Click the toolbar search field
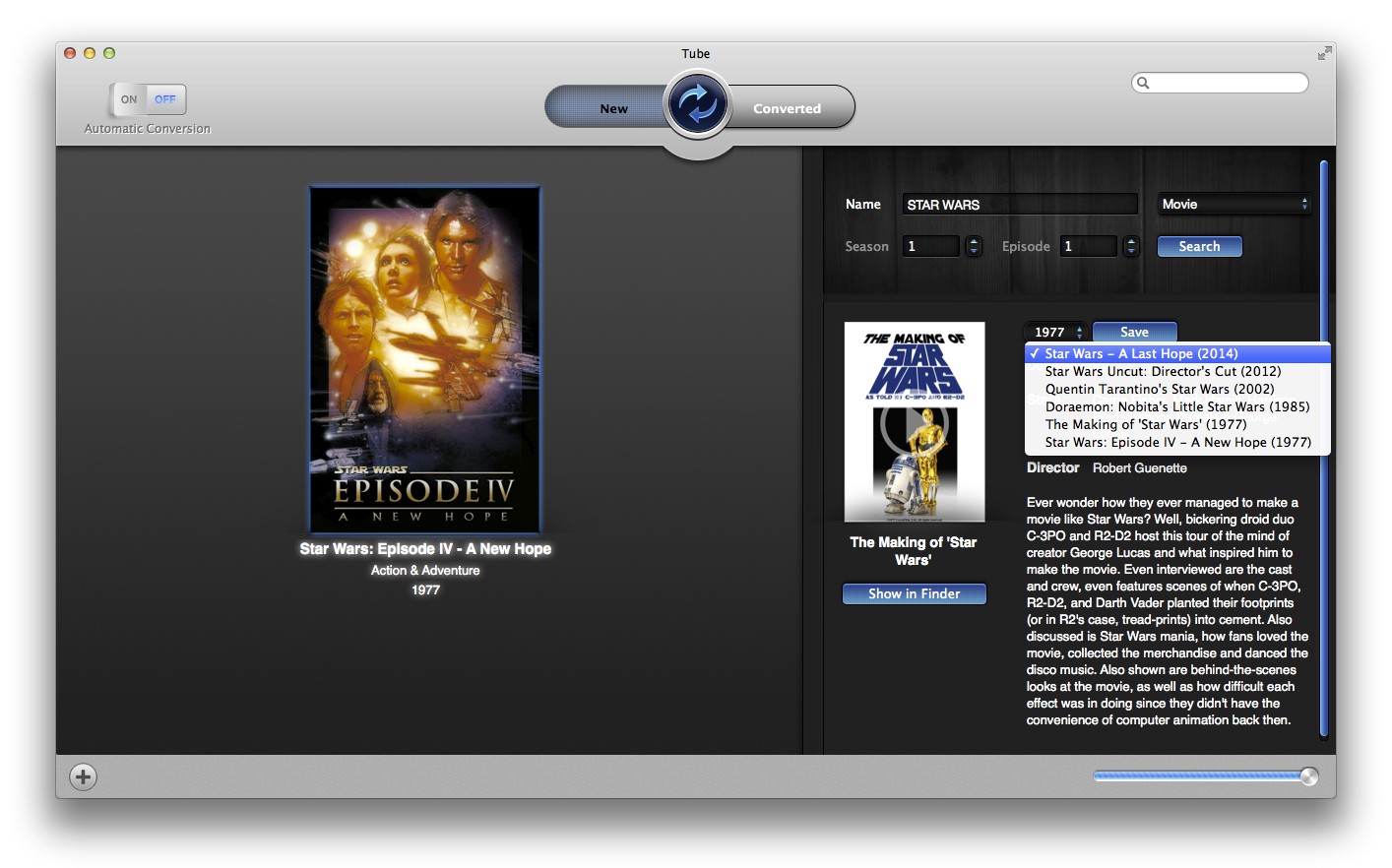 [x=1221, y=83]
